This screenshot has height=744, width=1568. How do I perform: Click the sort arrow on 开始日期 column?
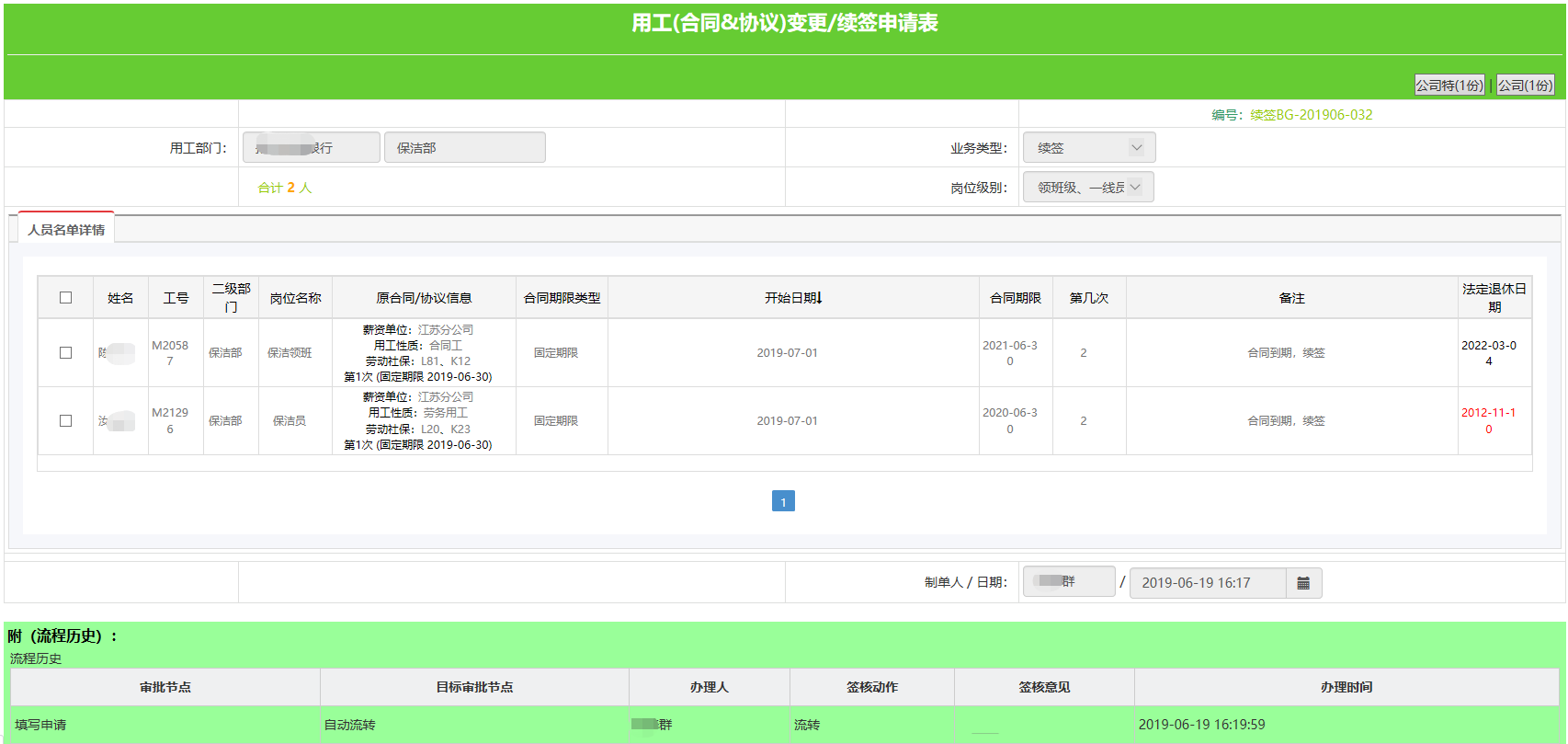click(819, 298)
